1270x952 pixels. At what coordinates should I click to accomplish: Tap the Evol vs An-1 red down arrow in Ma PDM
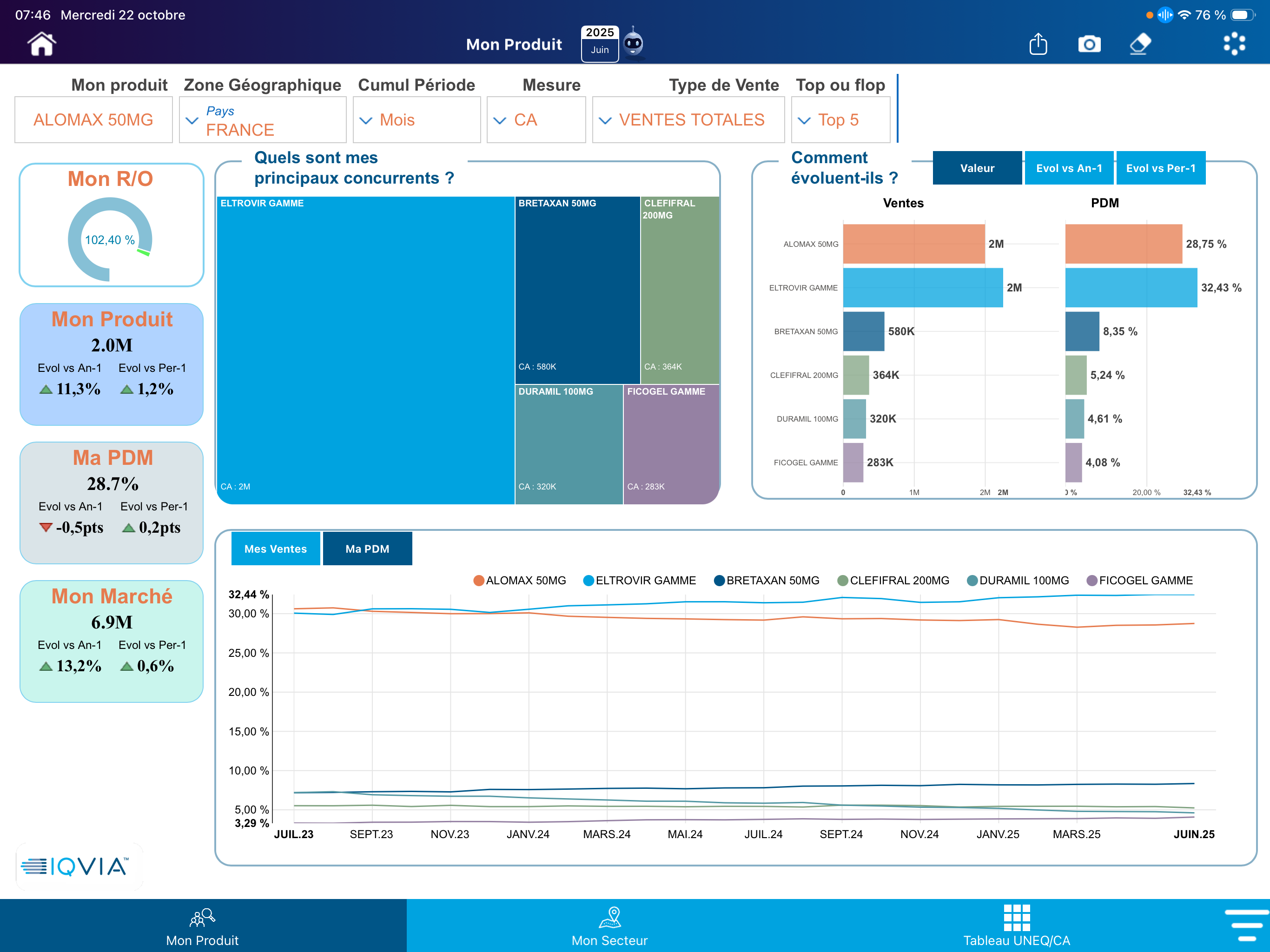click(46, 527)
